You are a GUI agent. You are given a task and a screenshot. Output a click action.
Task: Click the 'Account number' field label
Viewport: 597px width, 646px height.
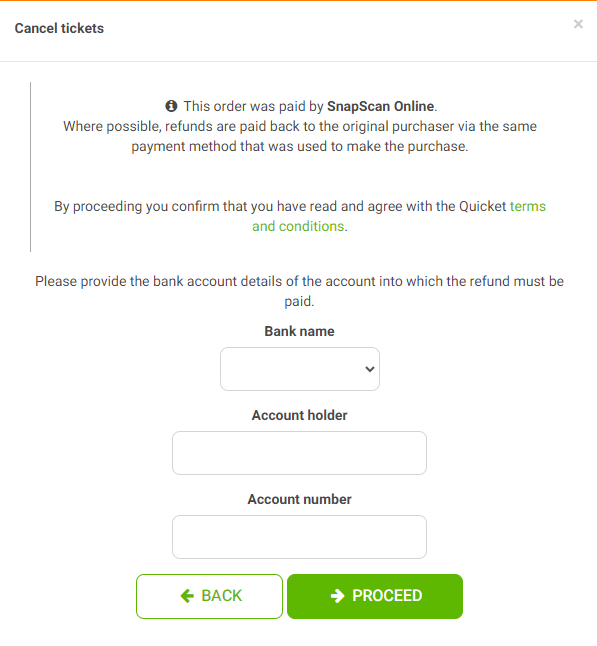click(300, 499)
